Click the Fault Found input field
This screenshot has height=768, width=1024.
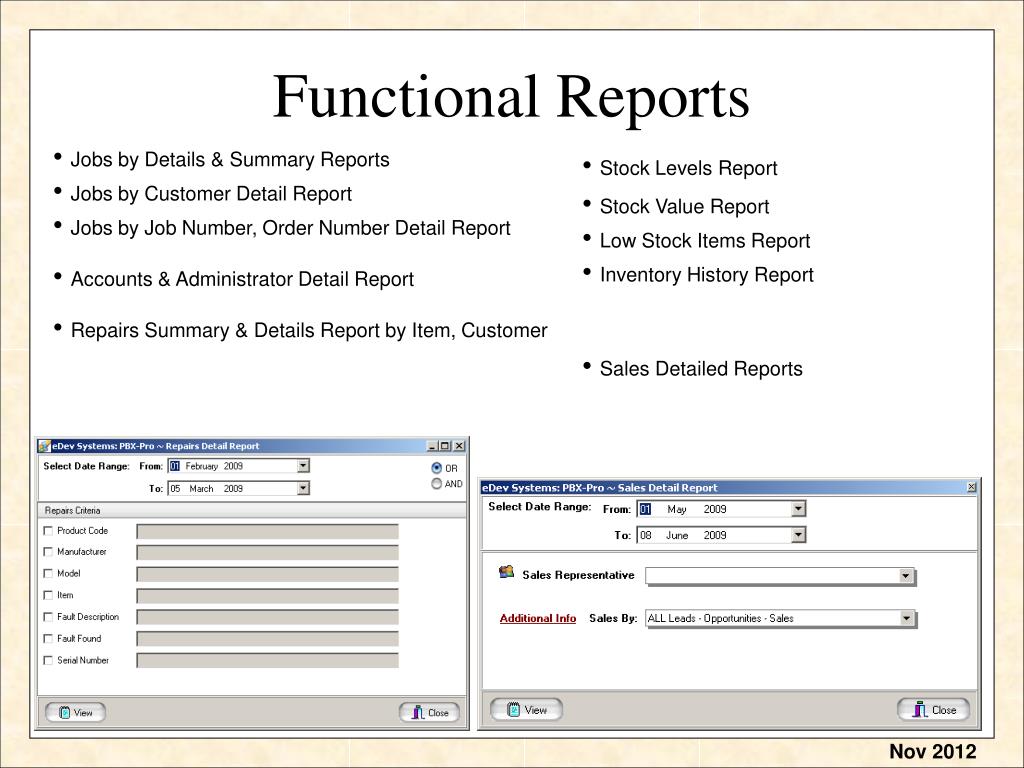pos(267,639)
